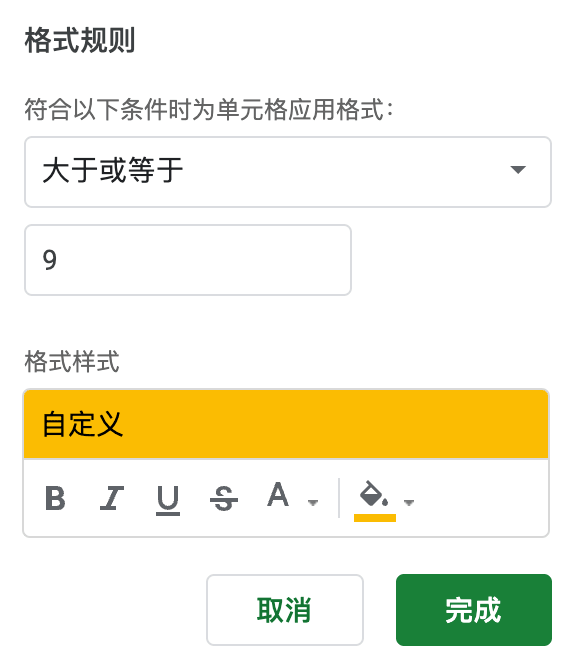Expand the text color arrow beside A
578x670 pixels.
pyautogui.click(x=313, y=502)
